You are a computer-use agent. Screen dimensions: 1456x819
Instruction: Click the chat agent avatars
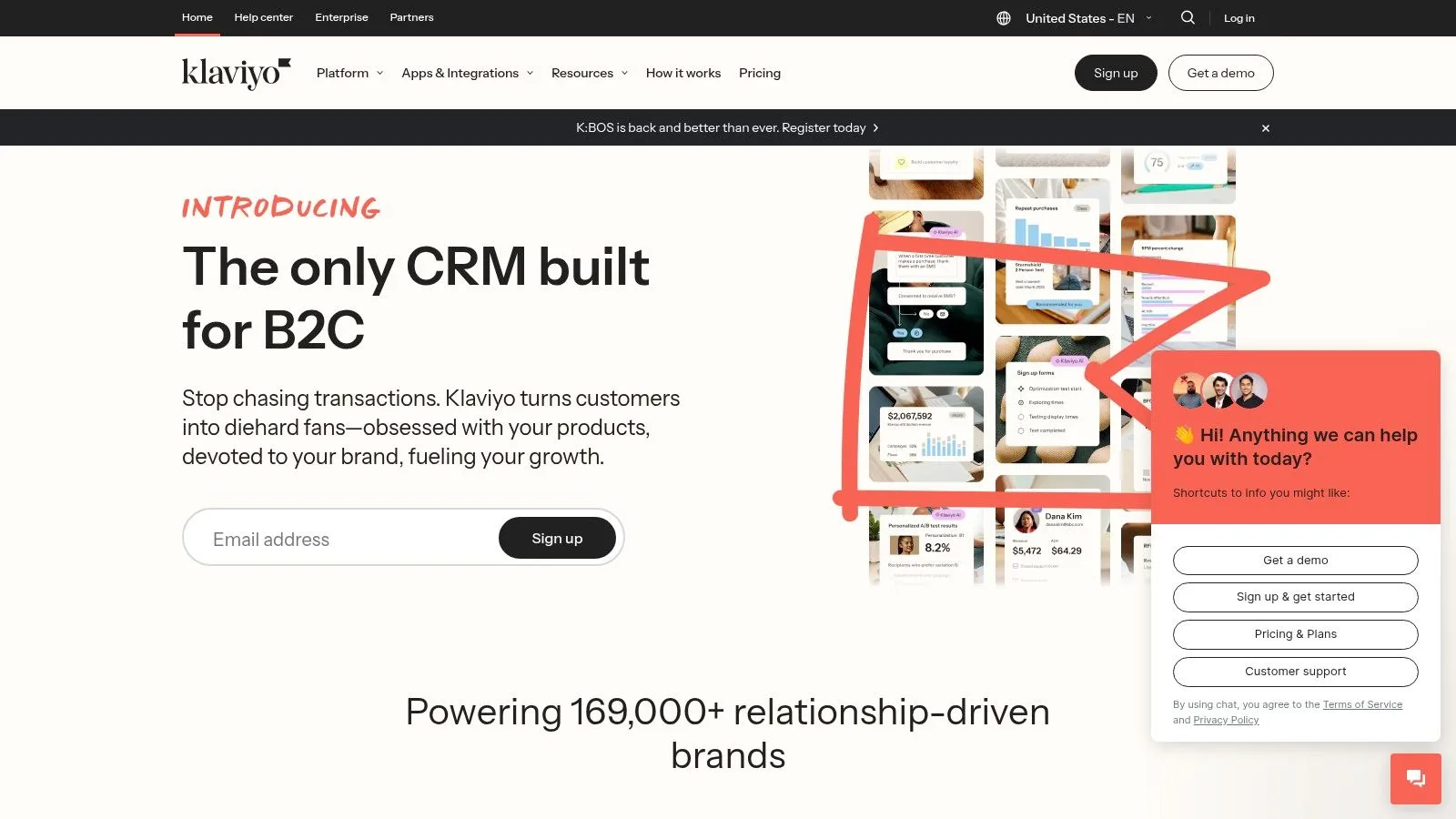click(1219, 390)
